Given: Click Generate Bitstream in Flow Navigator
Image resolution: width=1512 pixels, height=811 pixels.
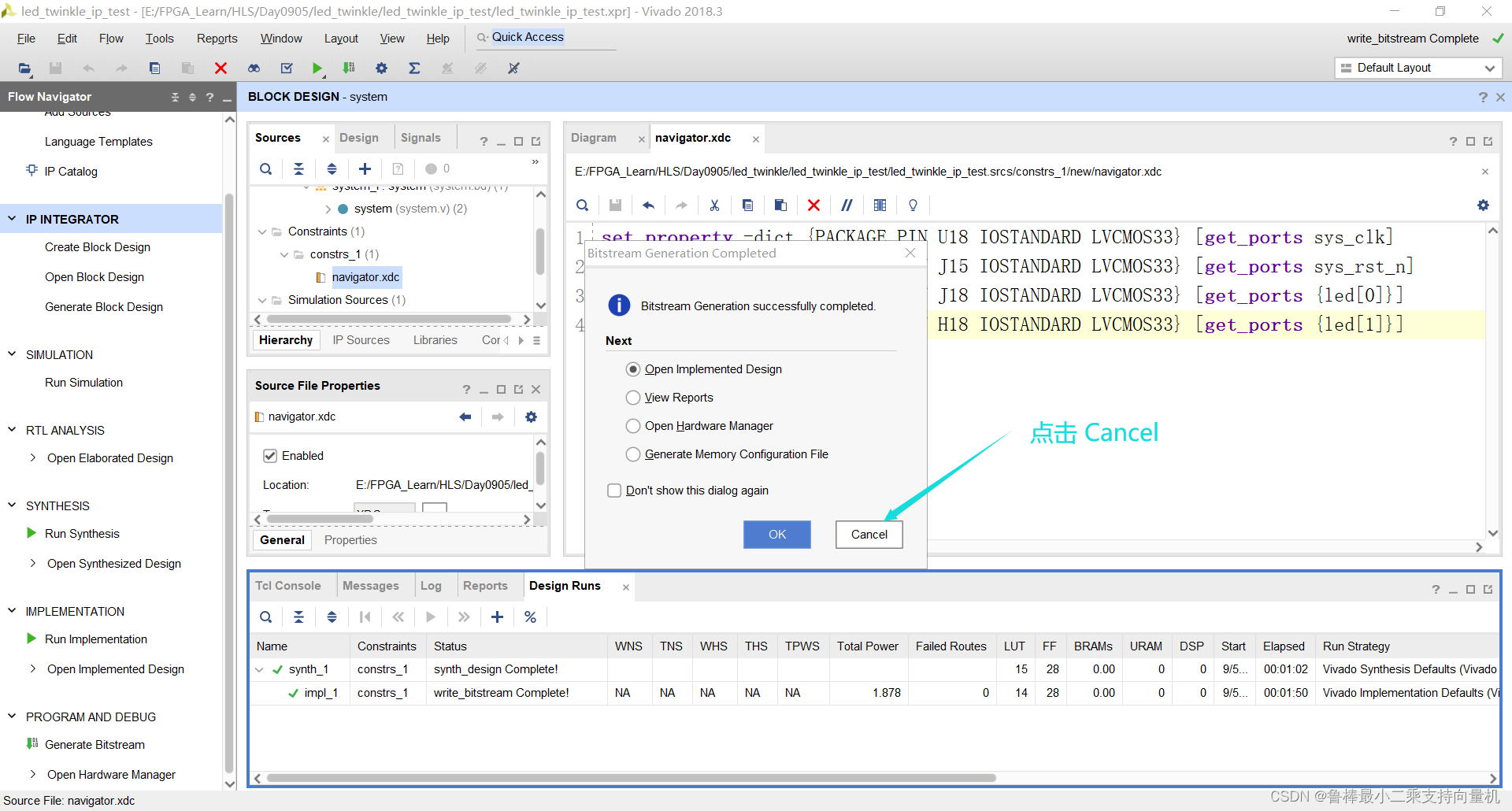Looking at the screenshot, I should 94,745.
